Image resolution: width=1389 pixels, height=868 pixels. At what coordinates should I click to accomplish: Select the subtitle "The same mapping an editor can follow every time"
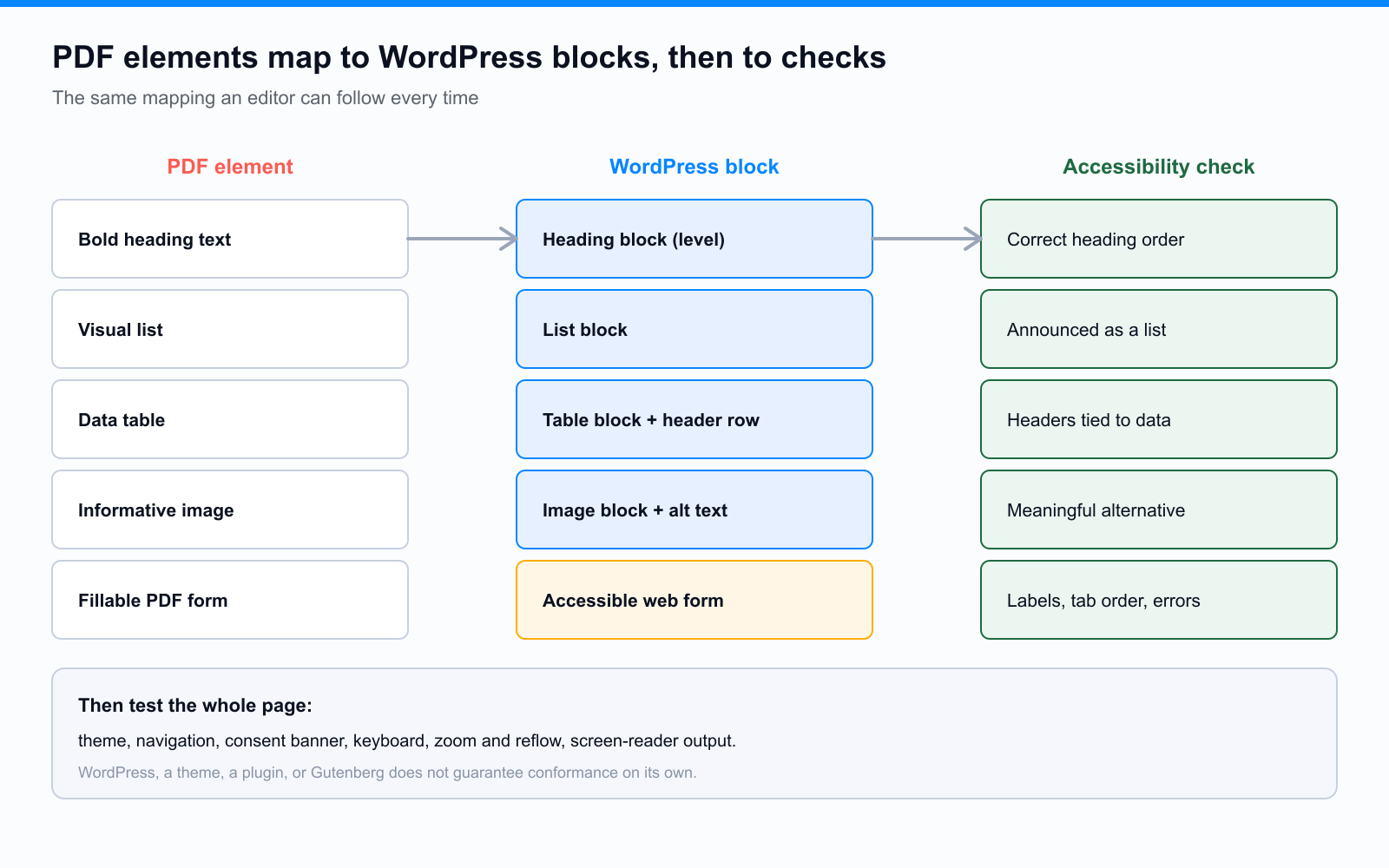(265, 98)
